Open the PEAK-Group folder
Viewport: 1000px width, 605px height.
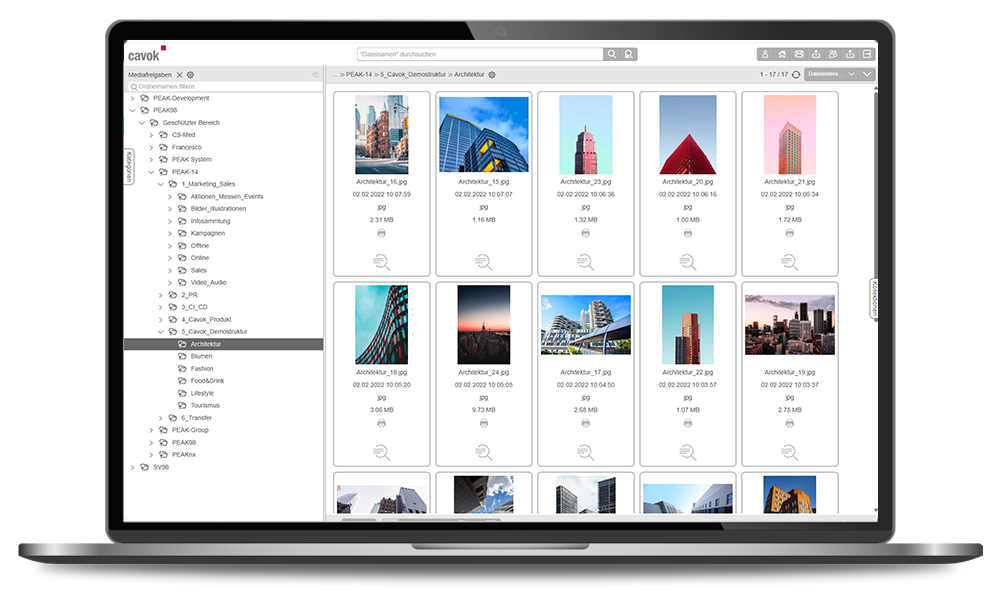[x=190, y=430]
